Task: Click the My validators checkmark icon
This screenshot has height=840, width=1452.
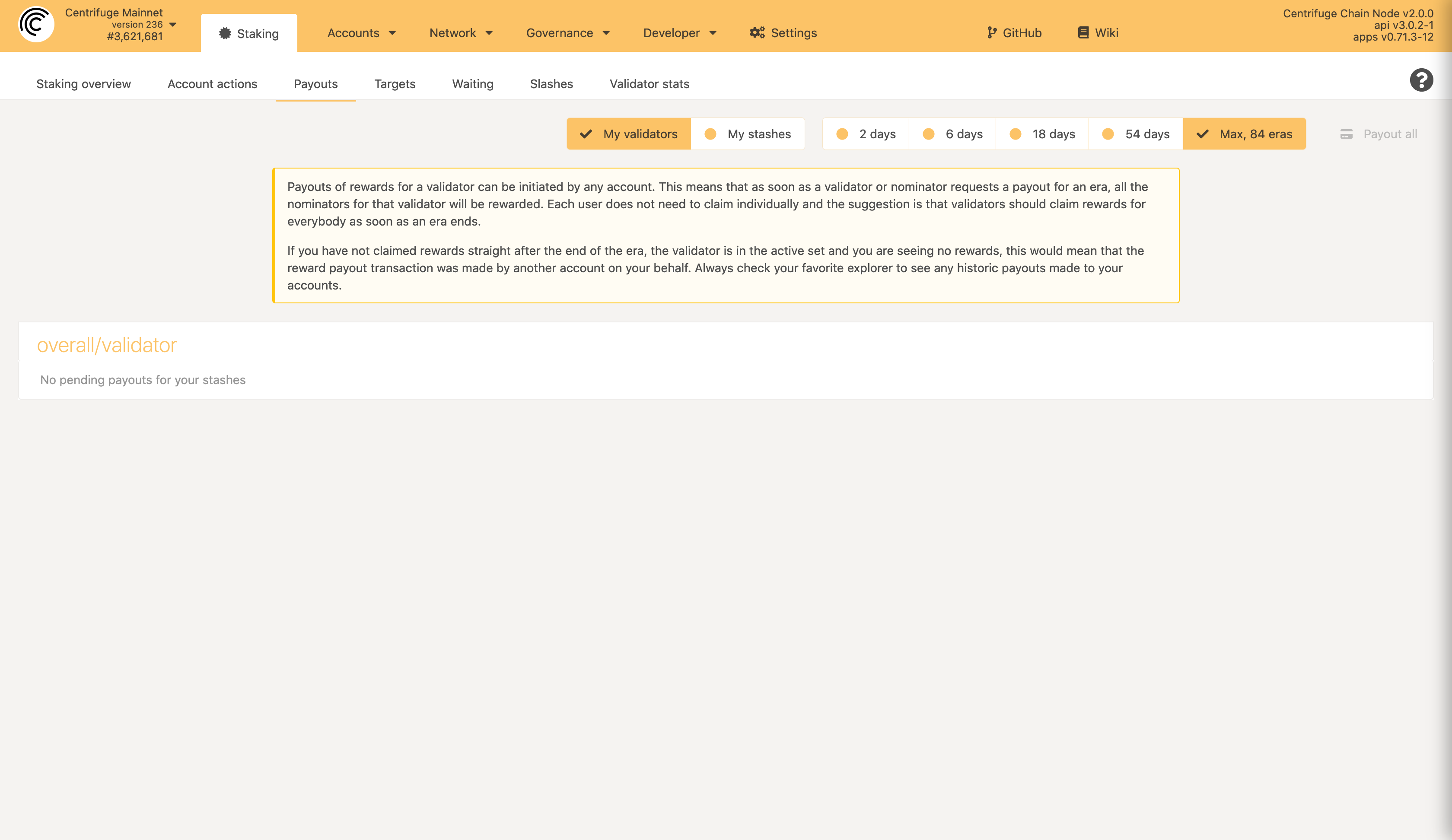Action: [586, 134]
